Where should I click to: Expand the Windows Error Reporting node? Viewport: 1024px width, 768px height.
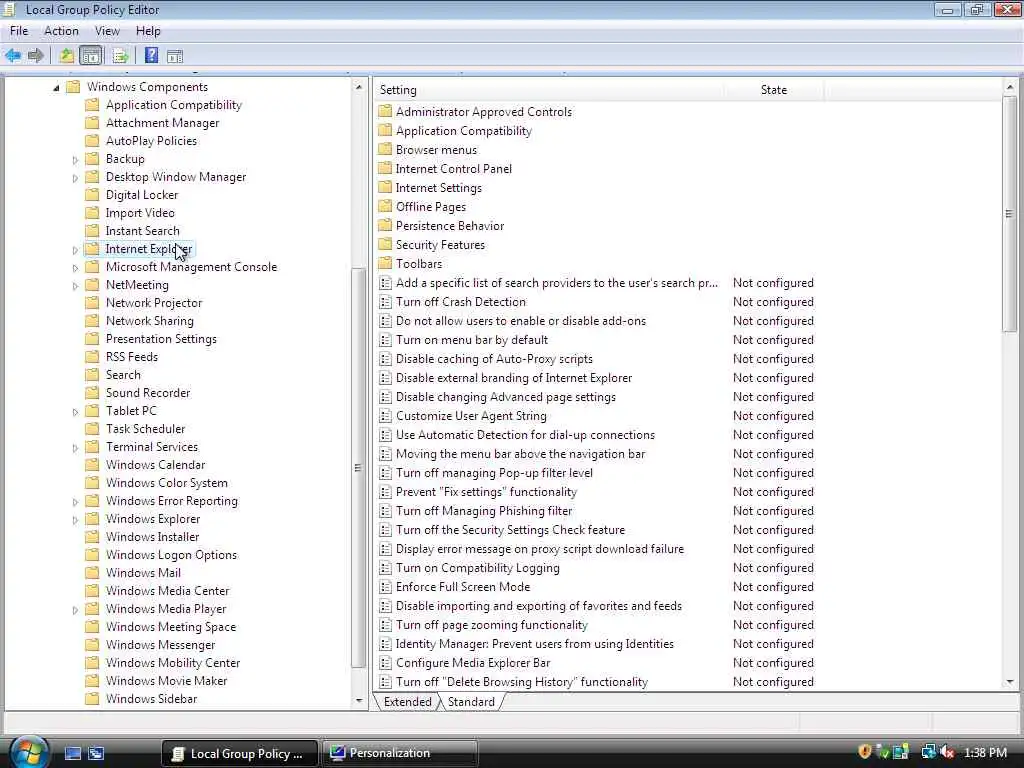(75, 502)
